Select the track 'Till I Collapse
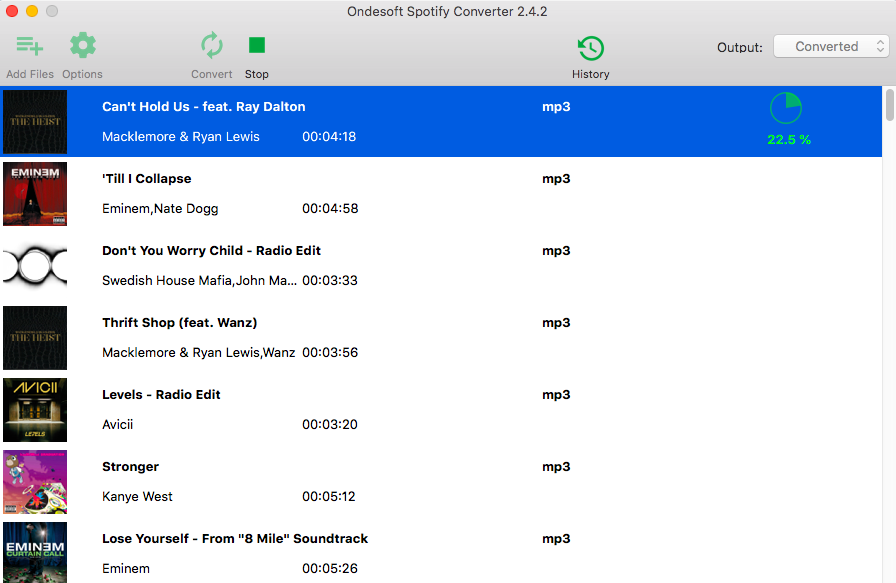 (146, 179)
